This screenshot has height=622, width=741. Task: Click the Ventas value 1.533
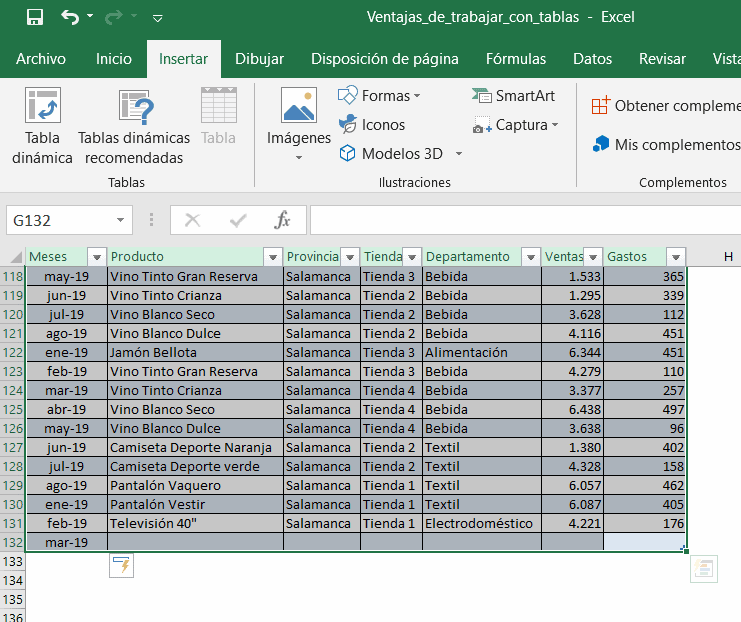click(573, 276)
